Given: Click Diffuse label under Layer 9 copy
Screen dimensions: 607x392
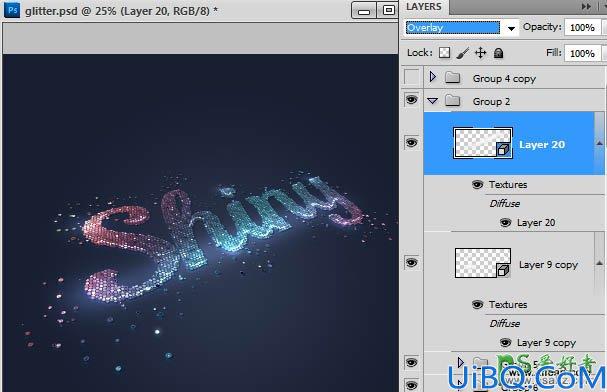Looking at the screenshot, I should click(x=504, y=324).
